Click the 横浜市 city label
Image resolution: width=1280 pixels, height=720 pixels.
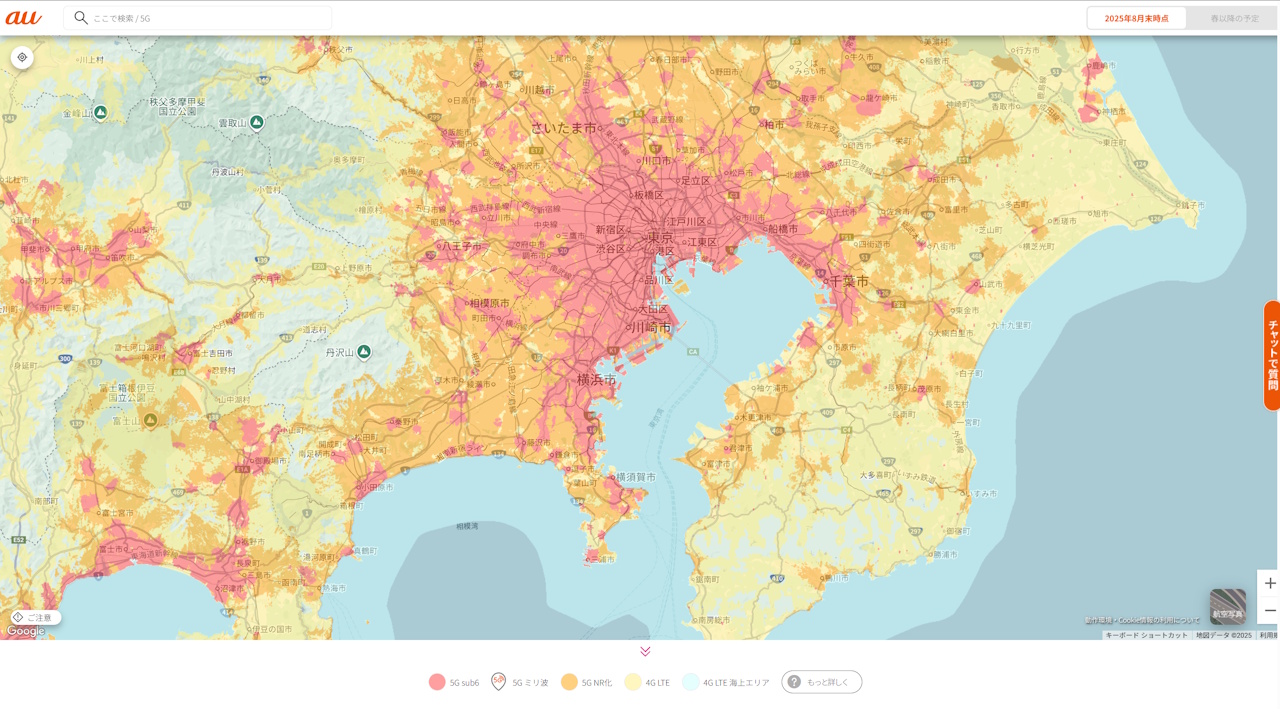click(597, 379)
